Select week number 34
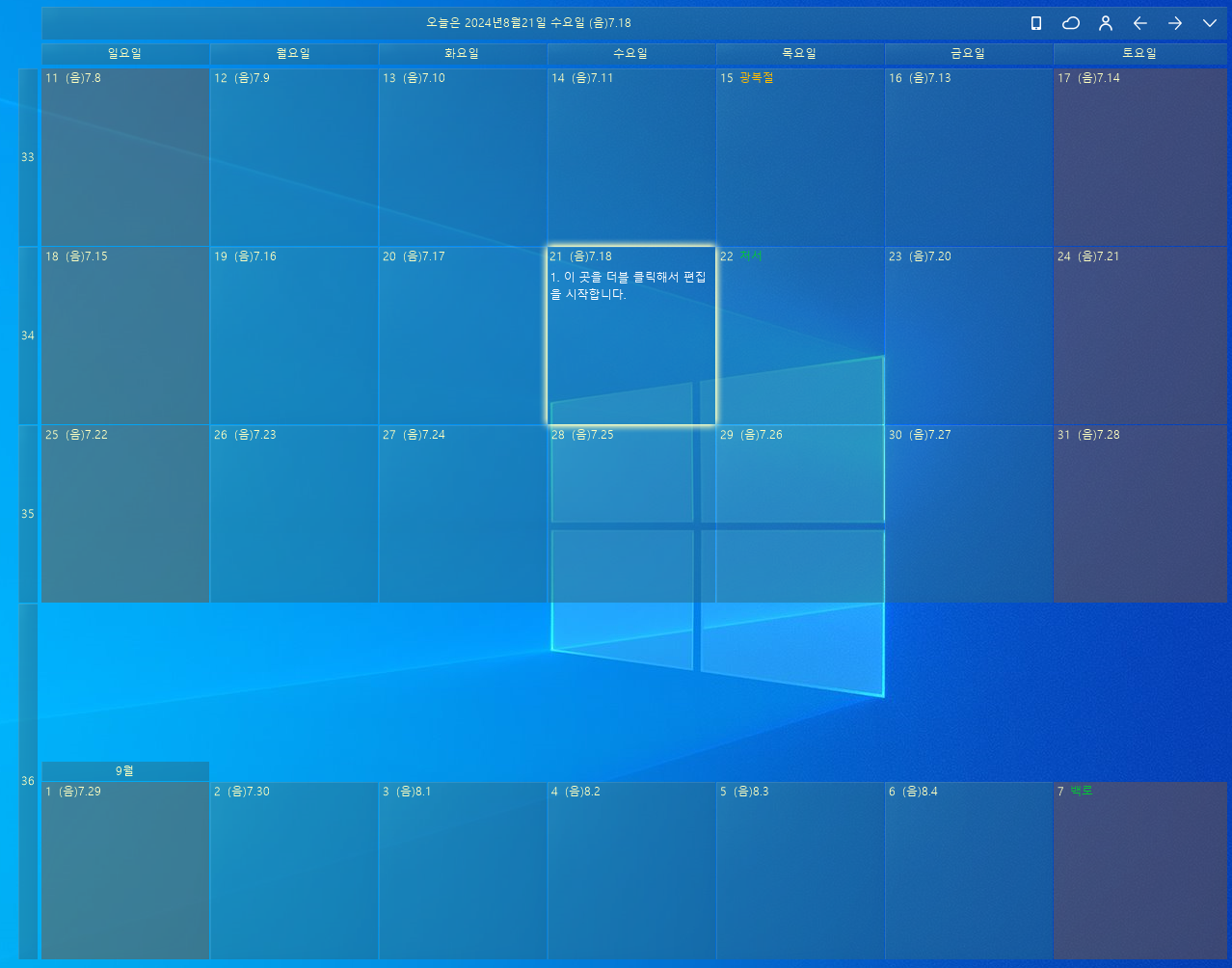 click(28, 336)
